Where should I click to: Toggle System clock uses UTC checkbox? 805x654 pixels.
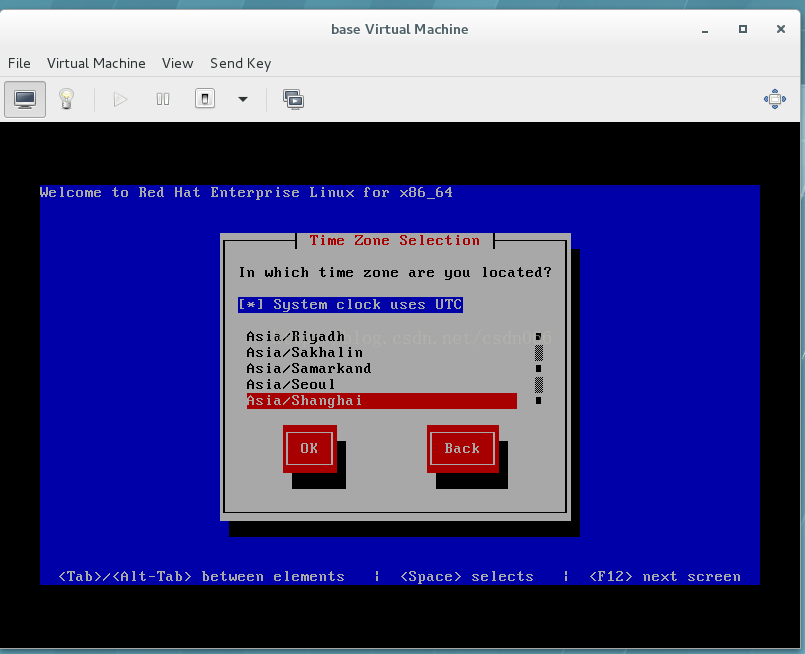pyautogui.click(x=350, y=304)
